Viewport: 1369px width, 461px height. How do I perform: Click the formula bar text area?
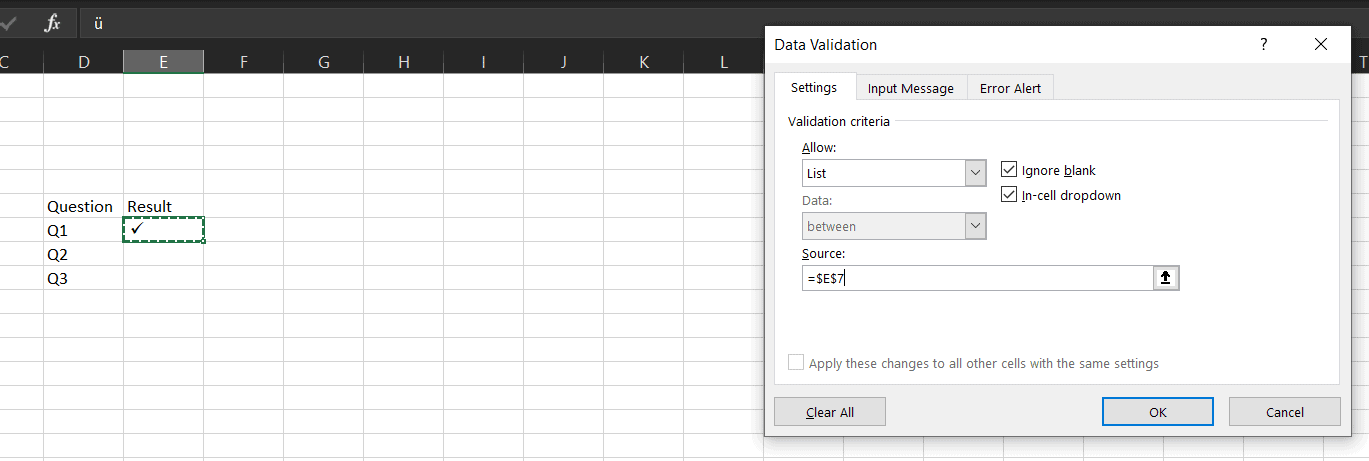point(400,23)
